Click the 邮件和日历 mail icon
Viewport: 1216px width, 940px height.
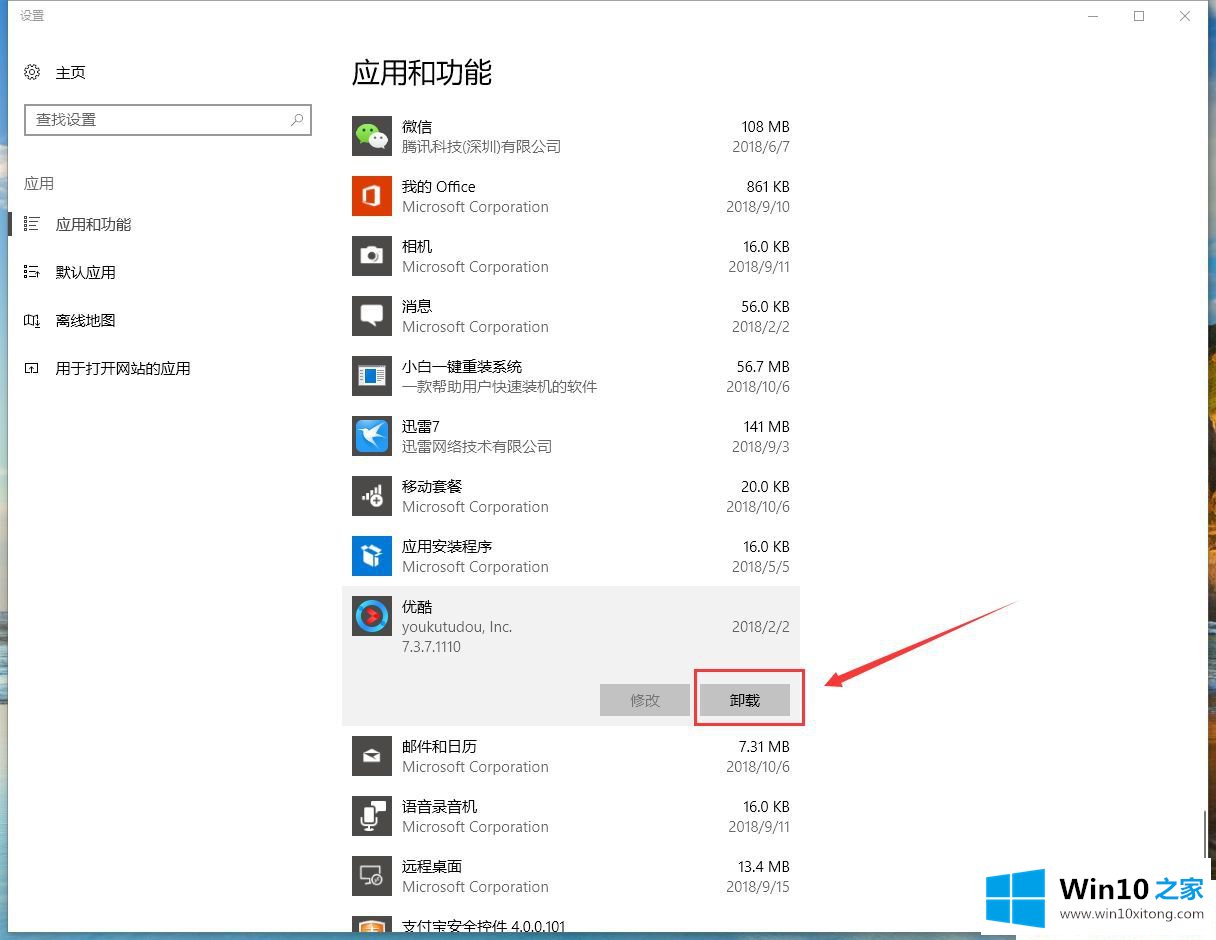372,756
